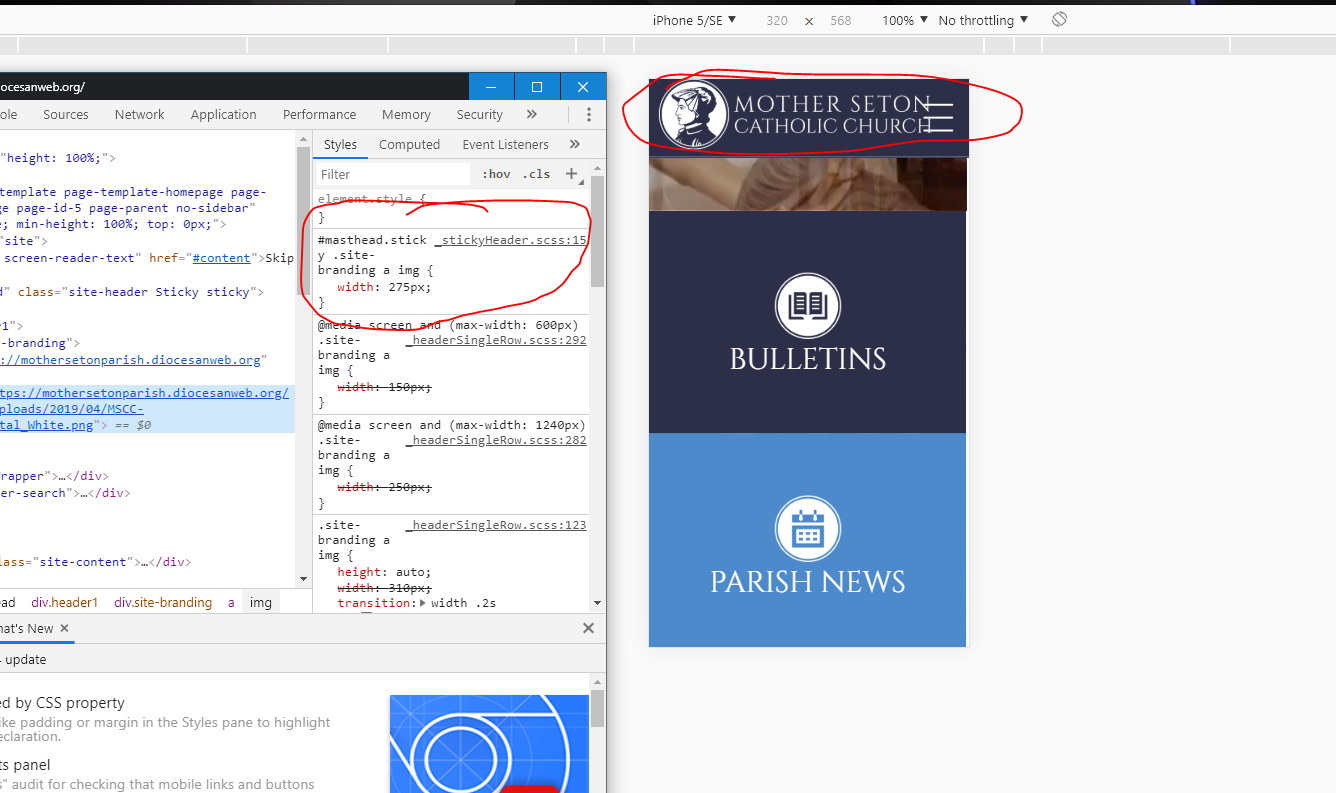Click the Parish News calendar icon
This screenshot has width=1336, height=793.
tap(808, 529)
